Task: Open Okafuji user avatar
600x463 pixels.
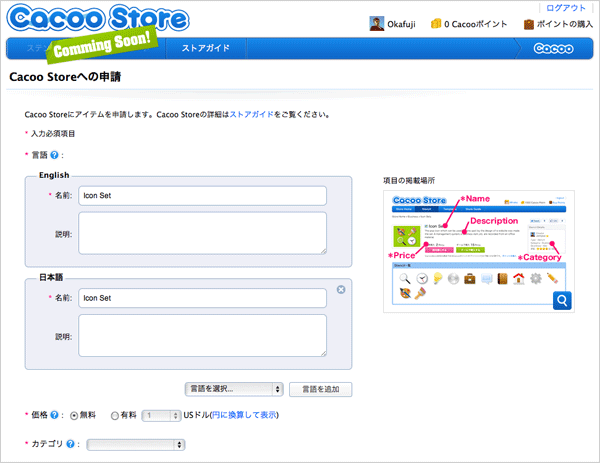Action: [x=377, y=24]
